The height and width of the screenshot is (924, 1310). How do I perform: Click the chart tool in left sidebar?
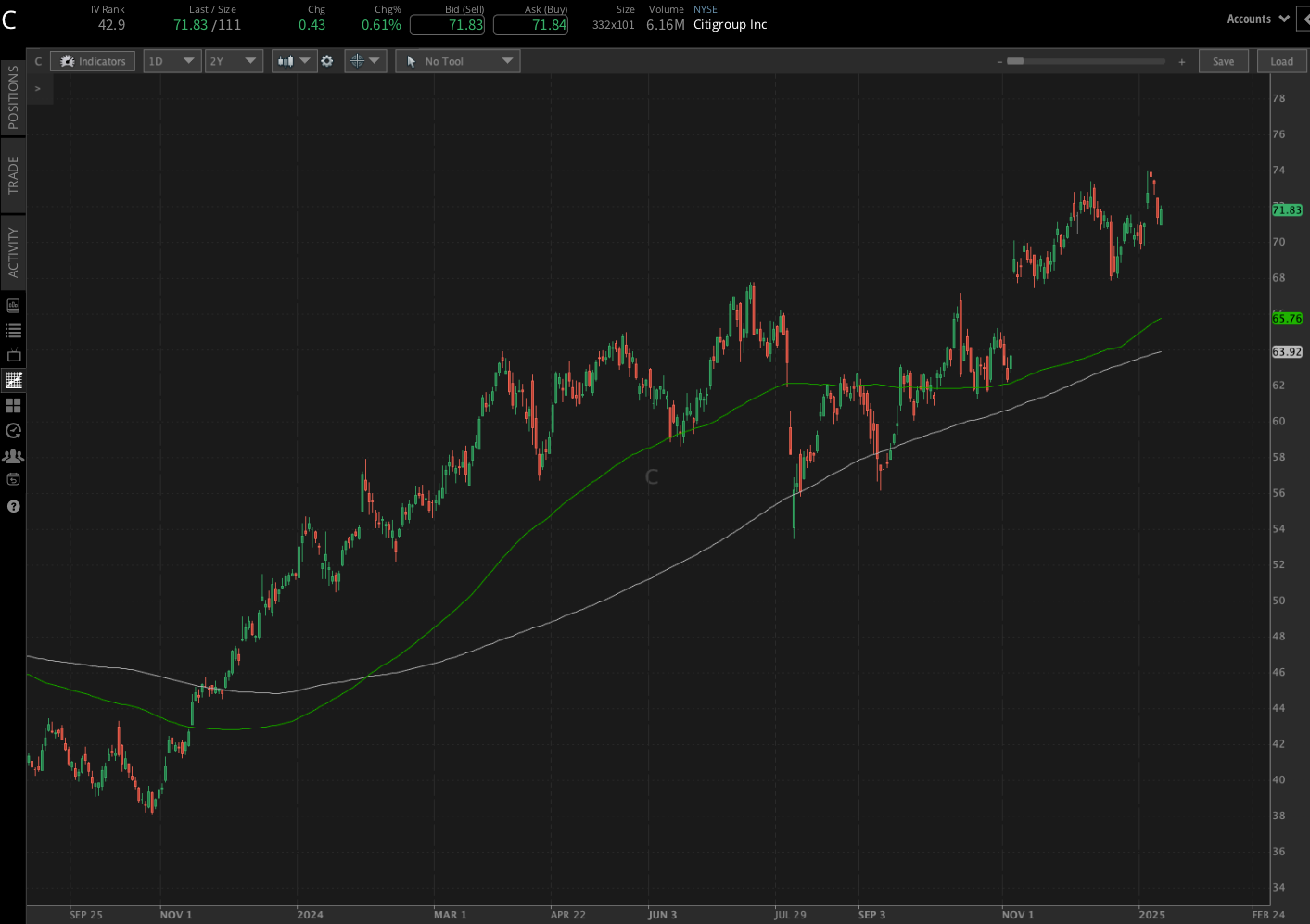click(x=13, y=379)
